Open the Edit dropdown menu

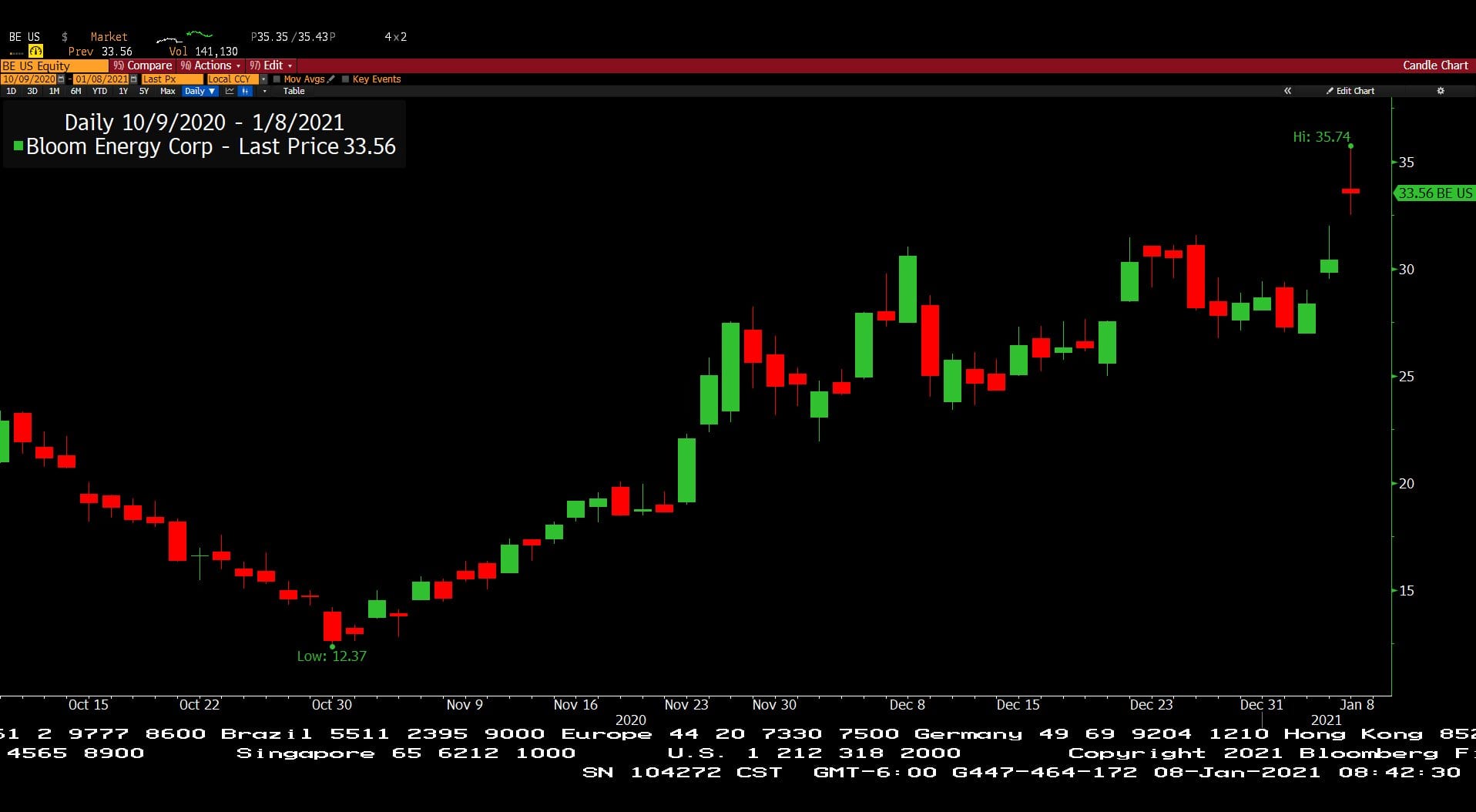tap(270, 65)
